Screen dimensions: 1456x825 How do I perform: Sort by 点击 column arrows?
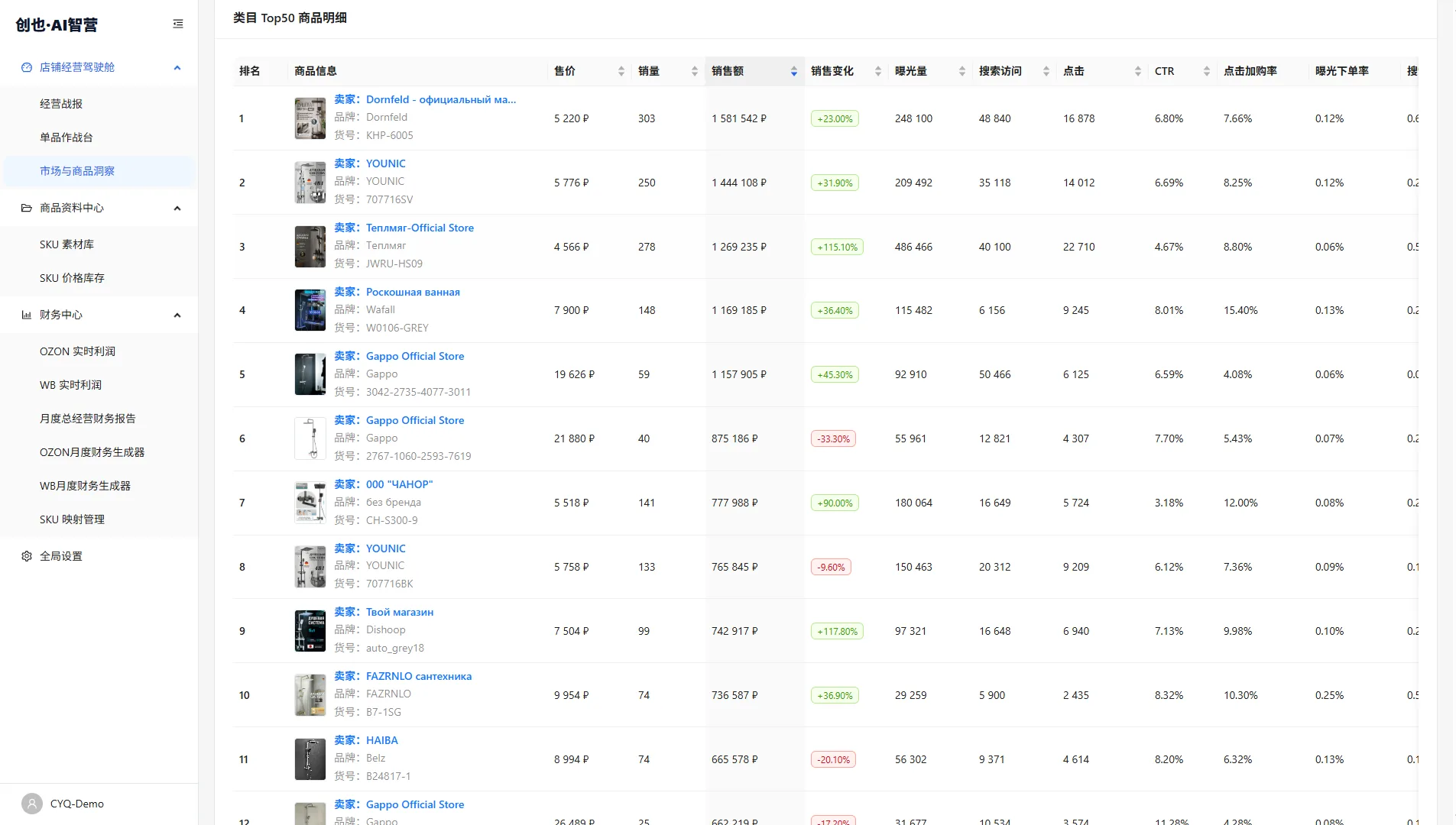1138,71
